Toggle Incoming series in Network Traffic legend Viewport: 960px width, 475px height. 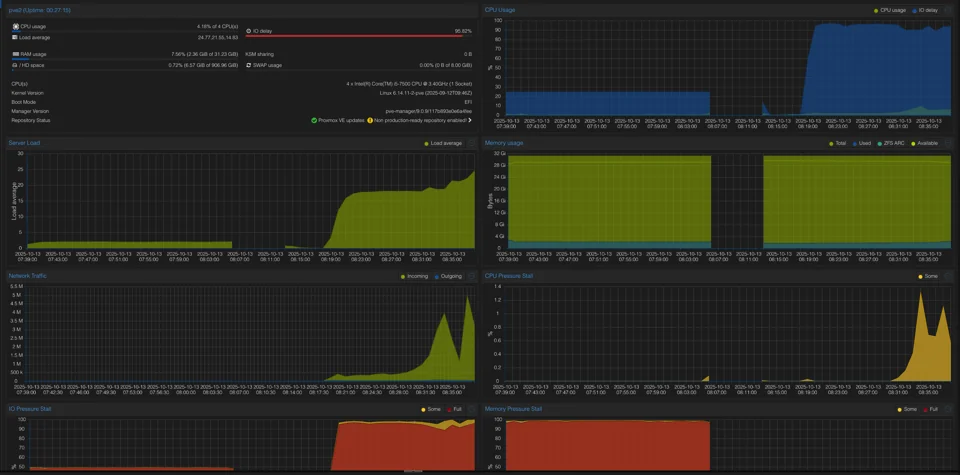point(414,276)
